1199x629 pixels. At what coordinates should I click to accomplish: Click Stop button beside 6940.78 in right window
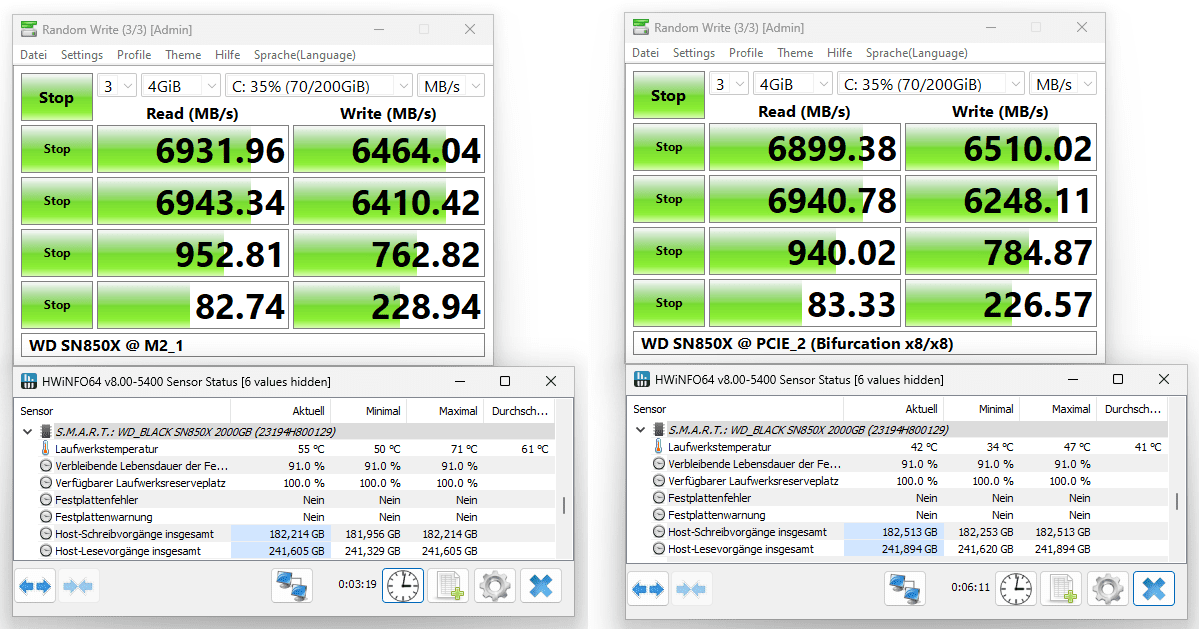668,199
